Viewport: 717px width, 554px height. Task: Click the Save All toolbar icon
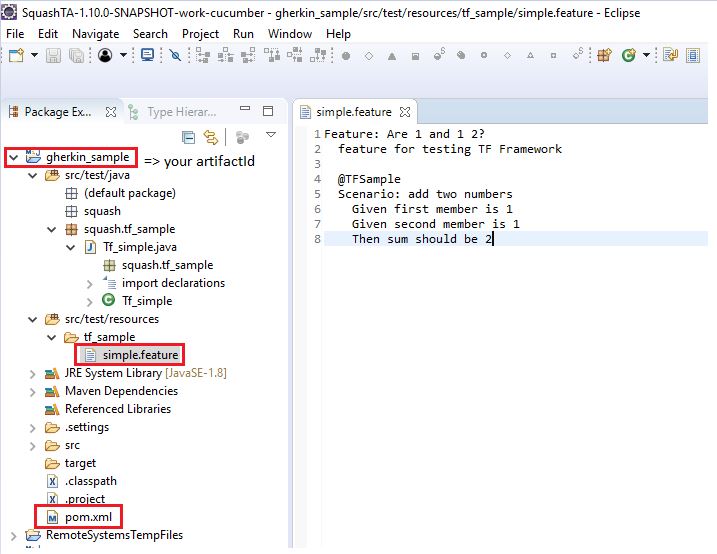76,55
